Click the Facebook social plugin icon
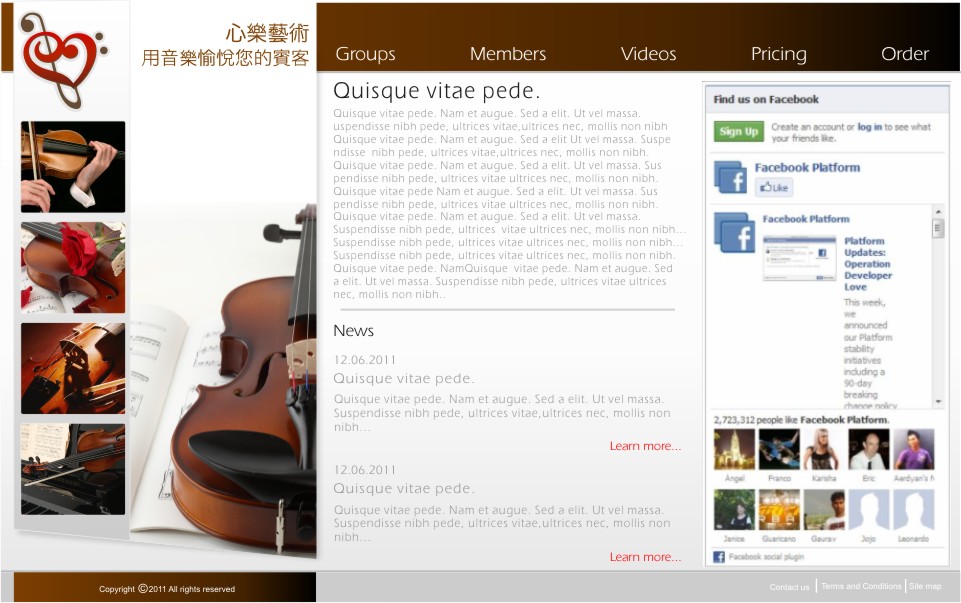The width and height of the screenshot is (961, 603). point(719,556)
